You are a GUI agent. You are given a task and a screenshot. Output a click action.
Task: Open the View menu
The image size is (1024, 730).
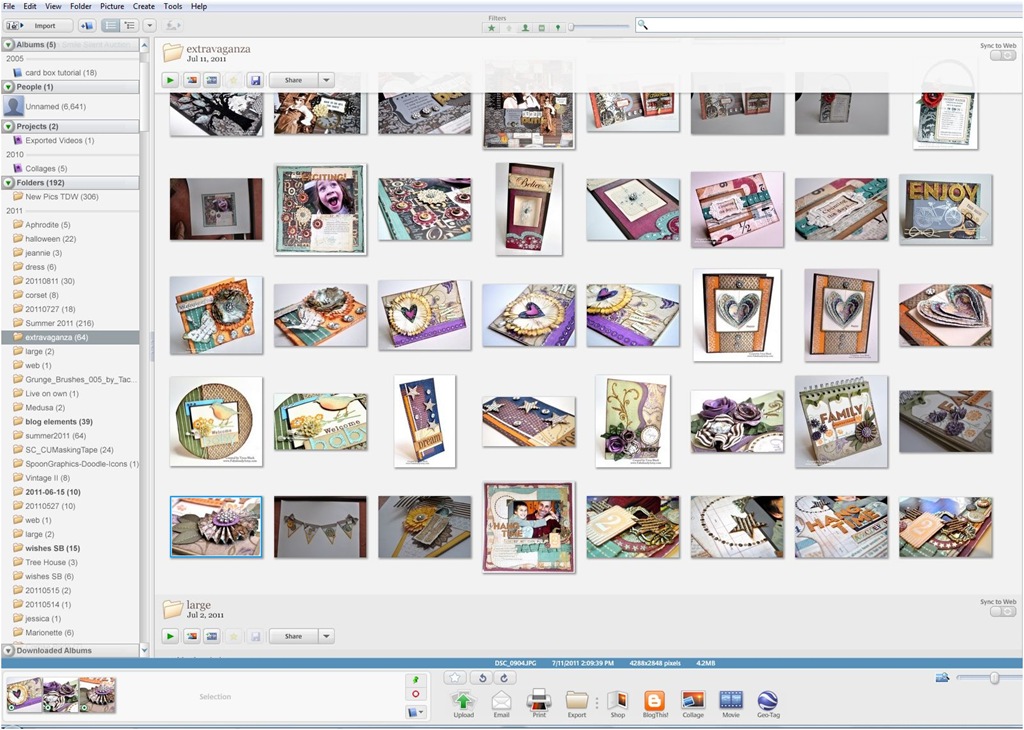53,6
